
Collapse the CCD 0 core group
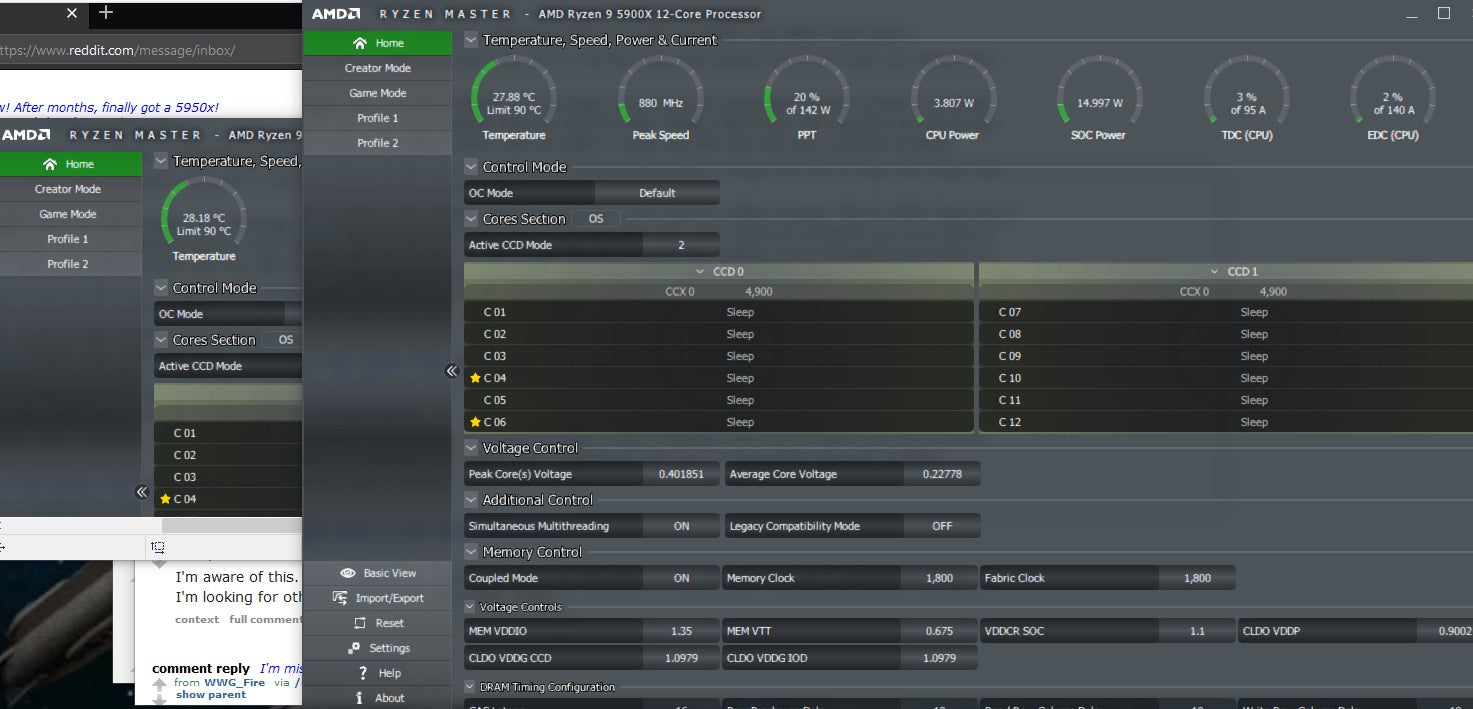pyautogui.click(x=701, y=272)
